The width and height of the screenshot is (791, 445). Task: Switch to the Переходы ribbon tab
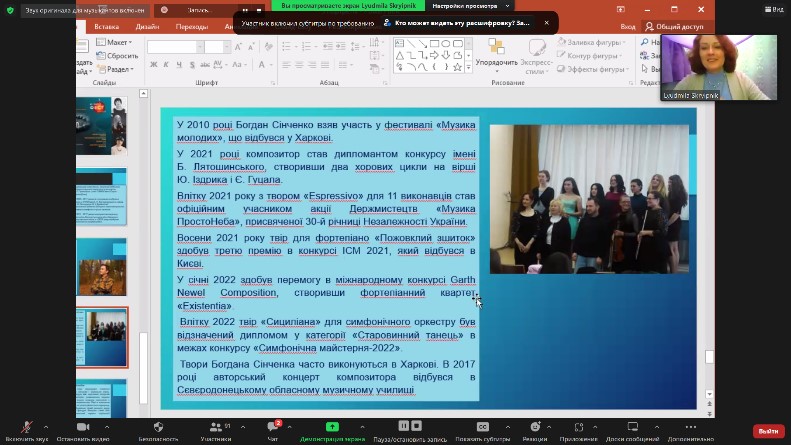(x=192, y=26)
